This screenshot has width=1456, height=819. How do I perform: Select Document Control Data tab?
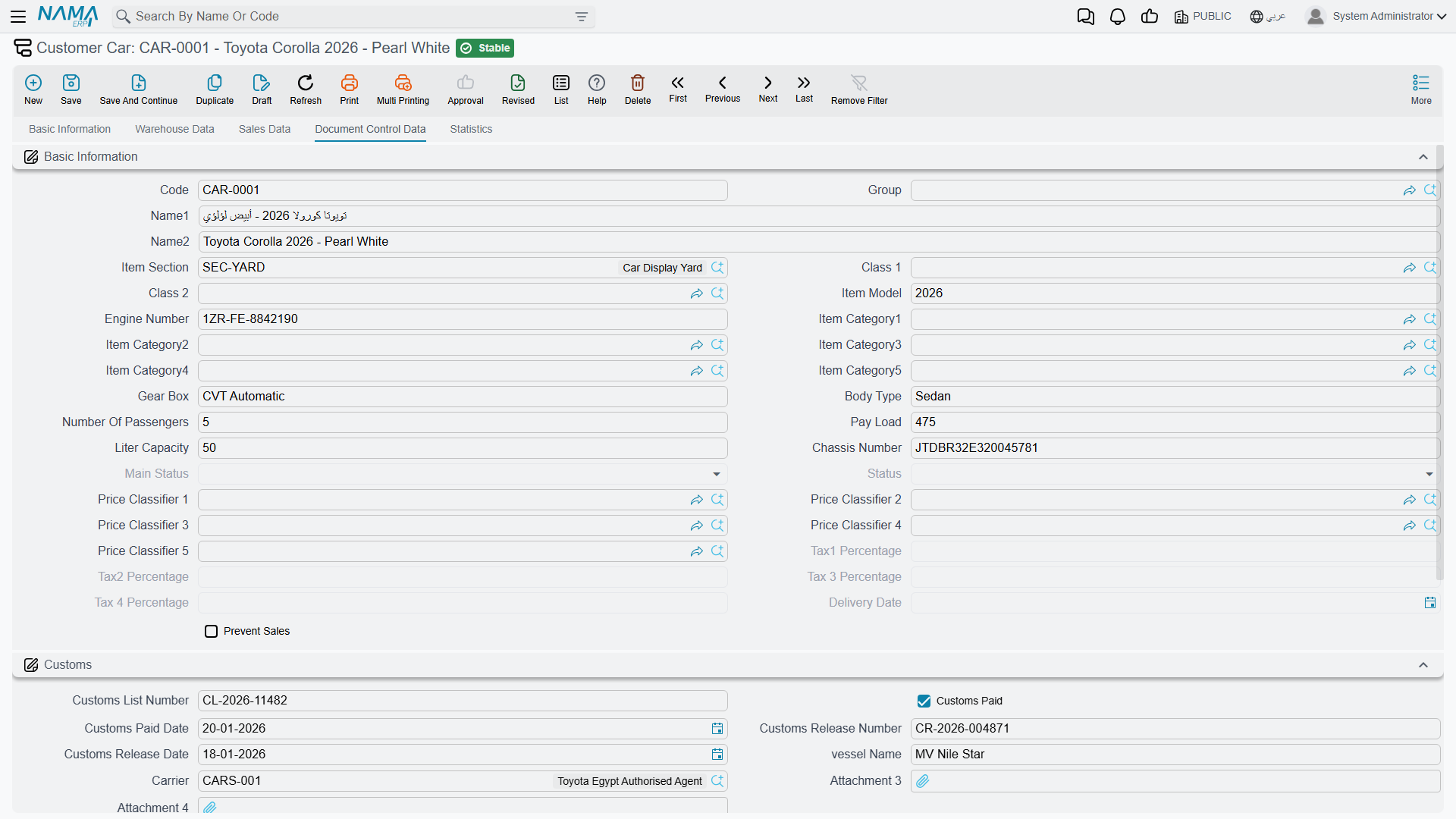tap(370, 130)
